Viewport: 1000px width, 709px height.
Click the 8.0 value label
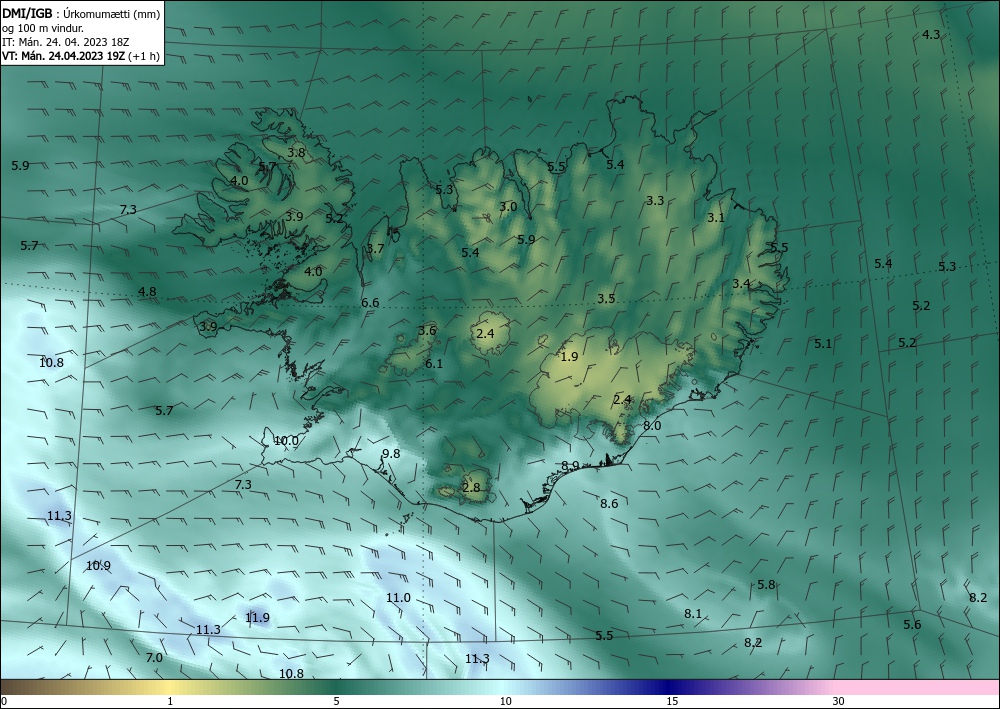click(x=652, y=425)
